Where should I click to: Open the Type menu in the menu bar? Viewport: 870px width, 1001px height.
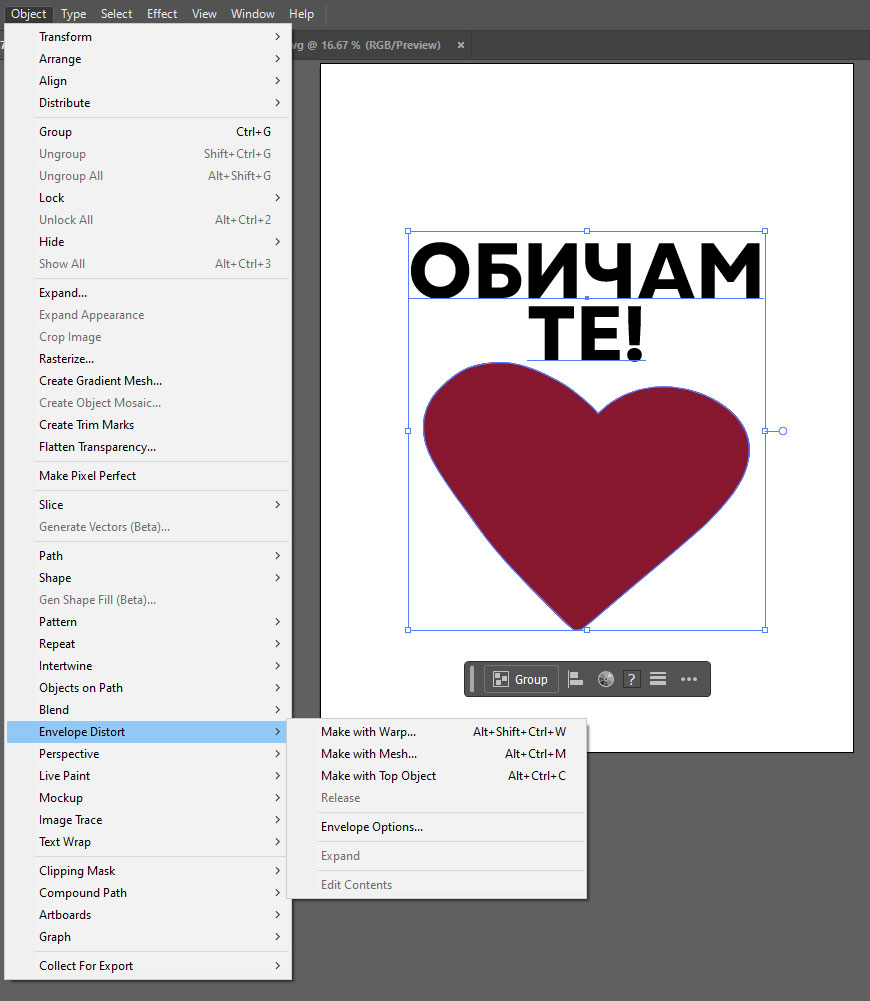click(73, 13)
